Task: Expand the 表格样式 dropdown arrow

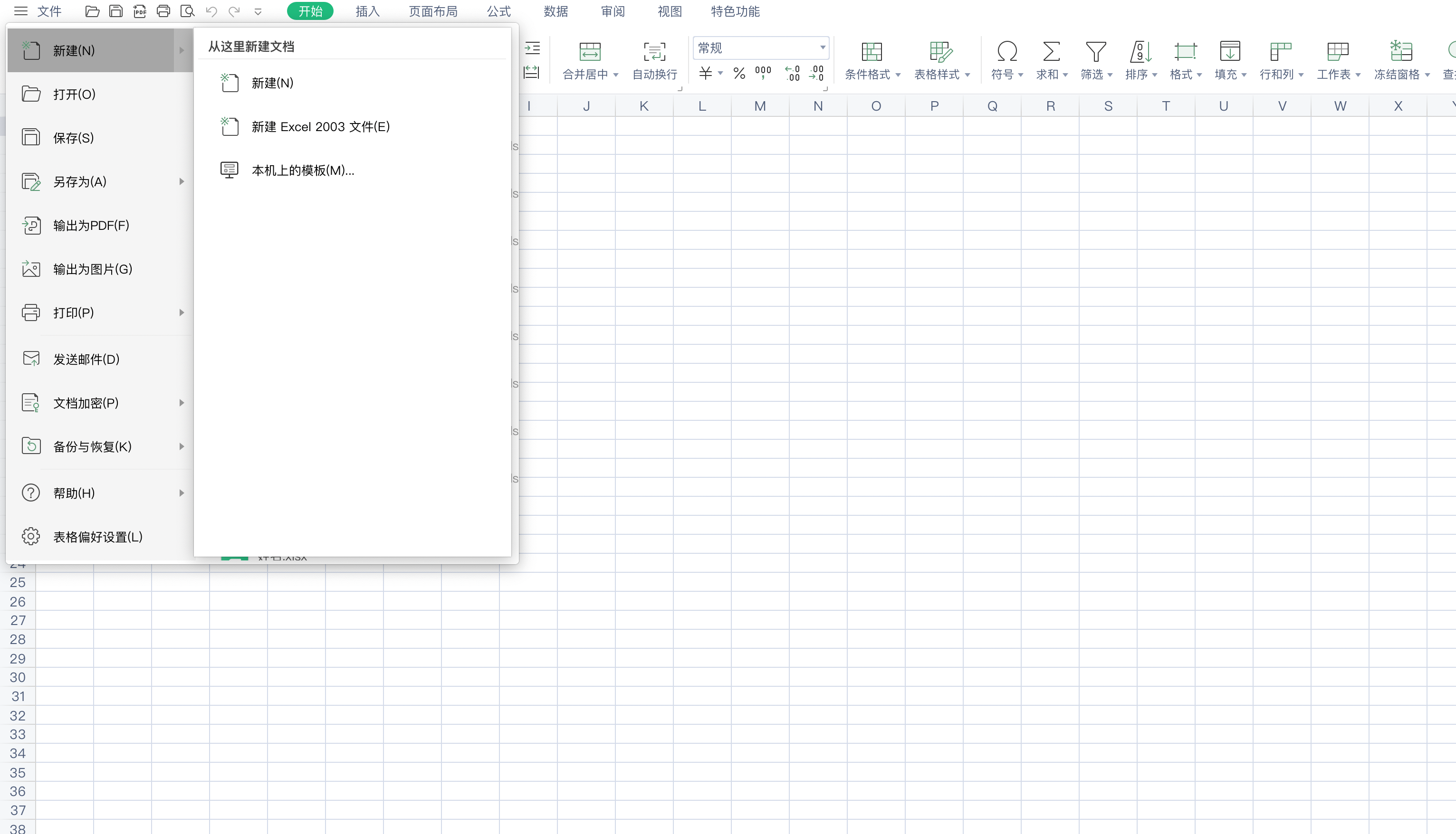Action: coord(967,75)
